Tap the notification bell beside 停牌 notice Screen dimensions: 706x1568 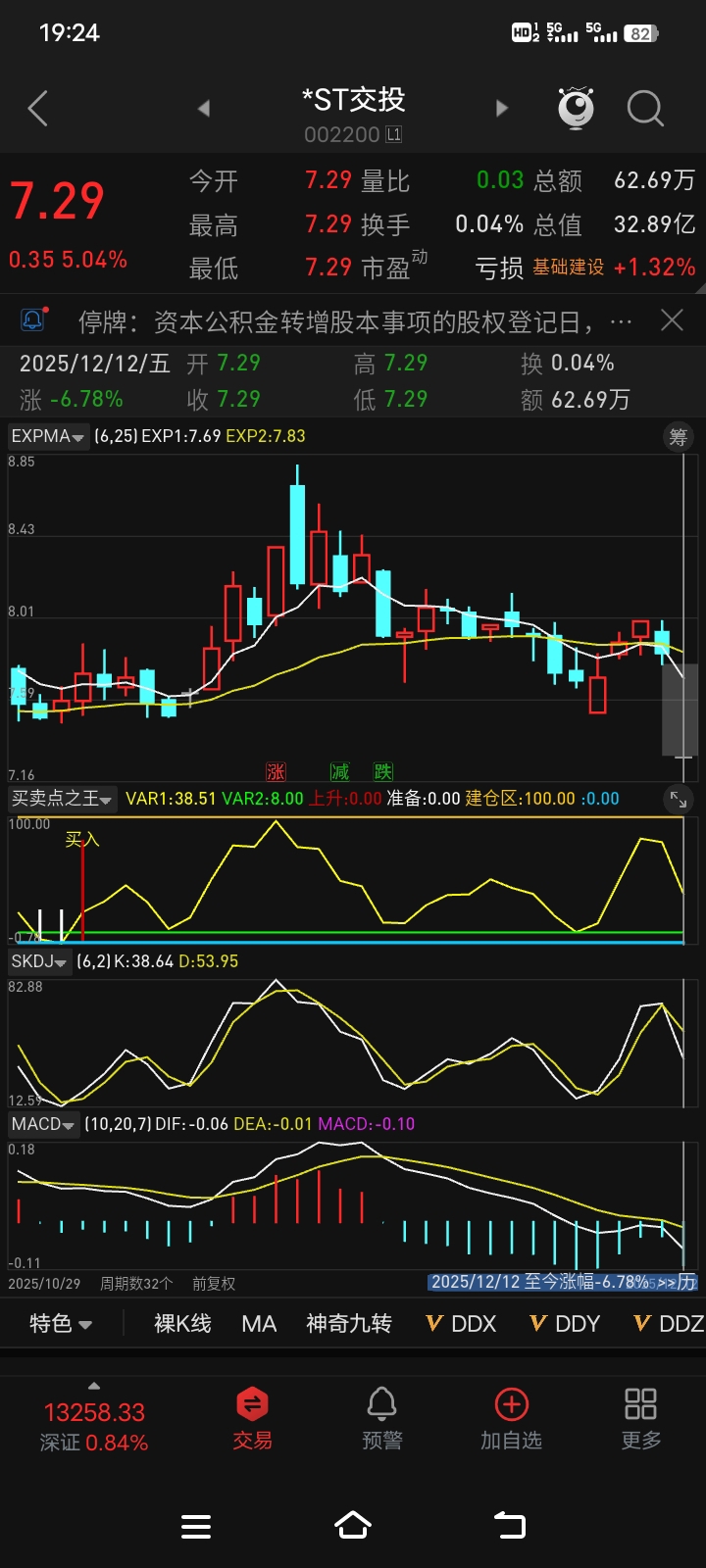(x=32, y=320)
